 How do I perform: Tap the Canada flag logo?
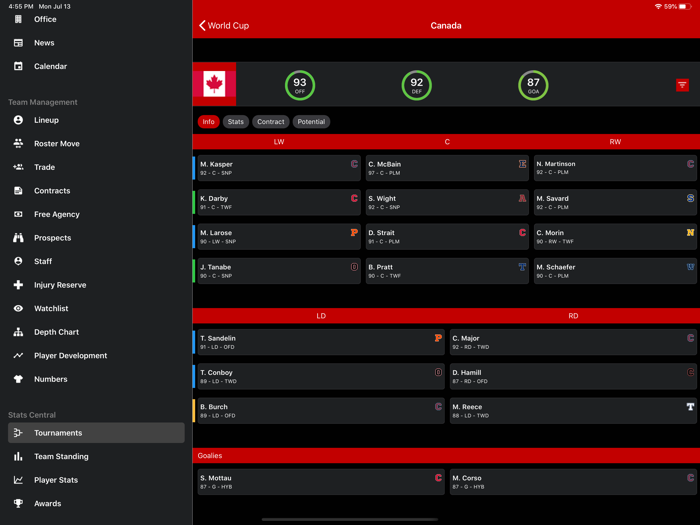(x=214, y=84)
